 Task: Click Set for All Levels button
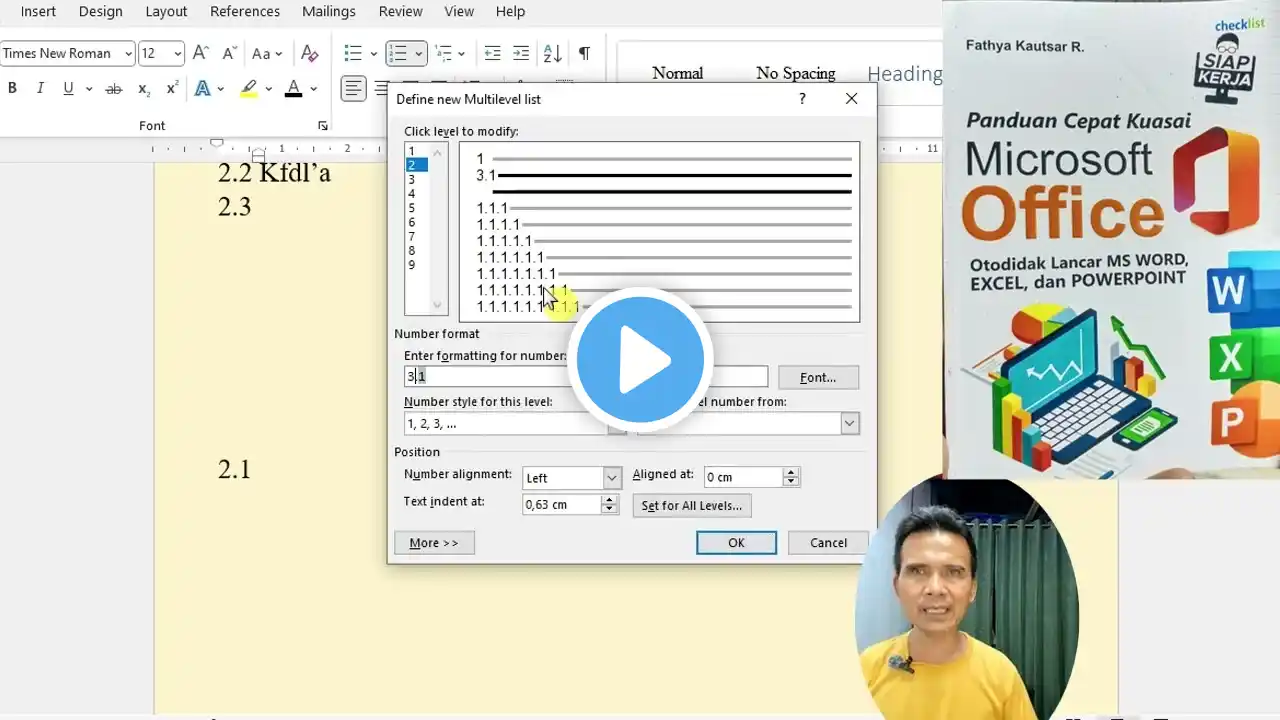coord(692,506)
